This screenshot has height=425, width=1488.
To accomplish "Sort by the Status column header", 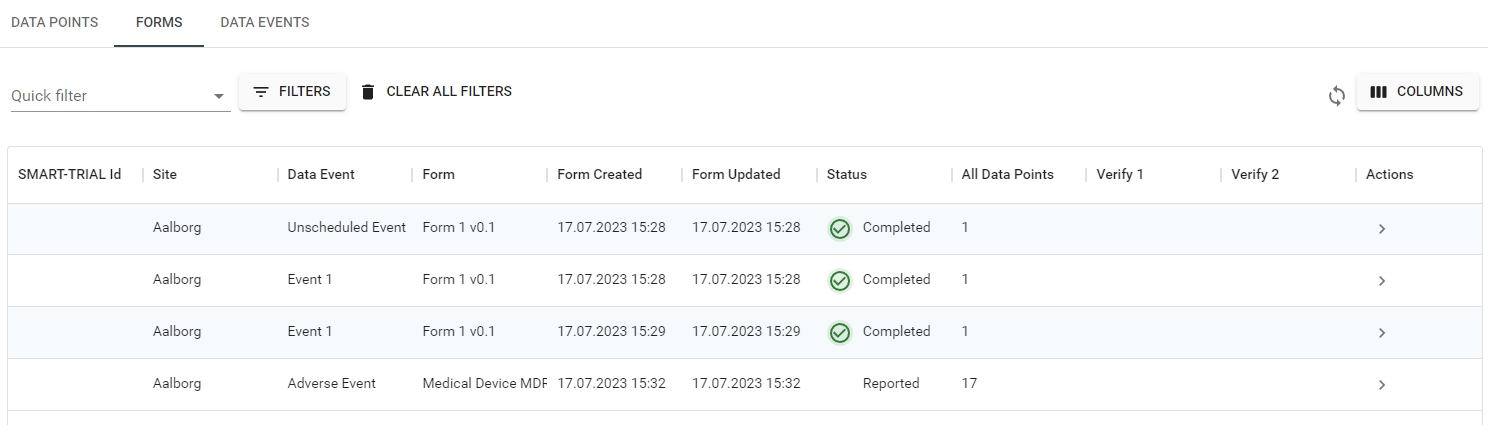I will (x=847, y=175).
